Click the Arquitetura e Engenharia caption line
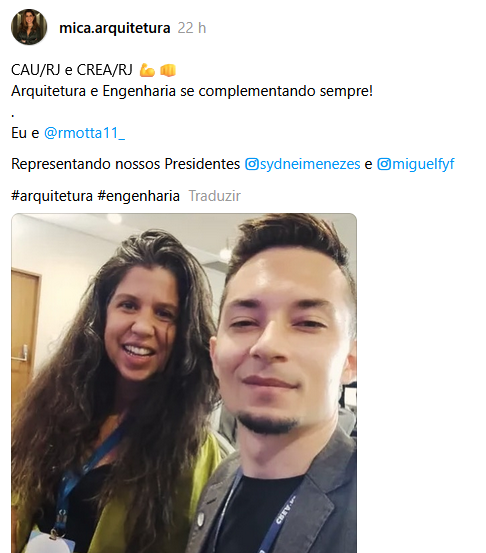The width and height of the screenshot is (486, 553). [192, 91]
